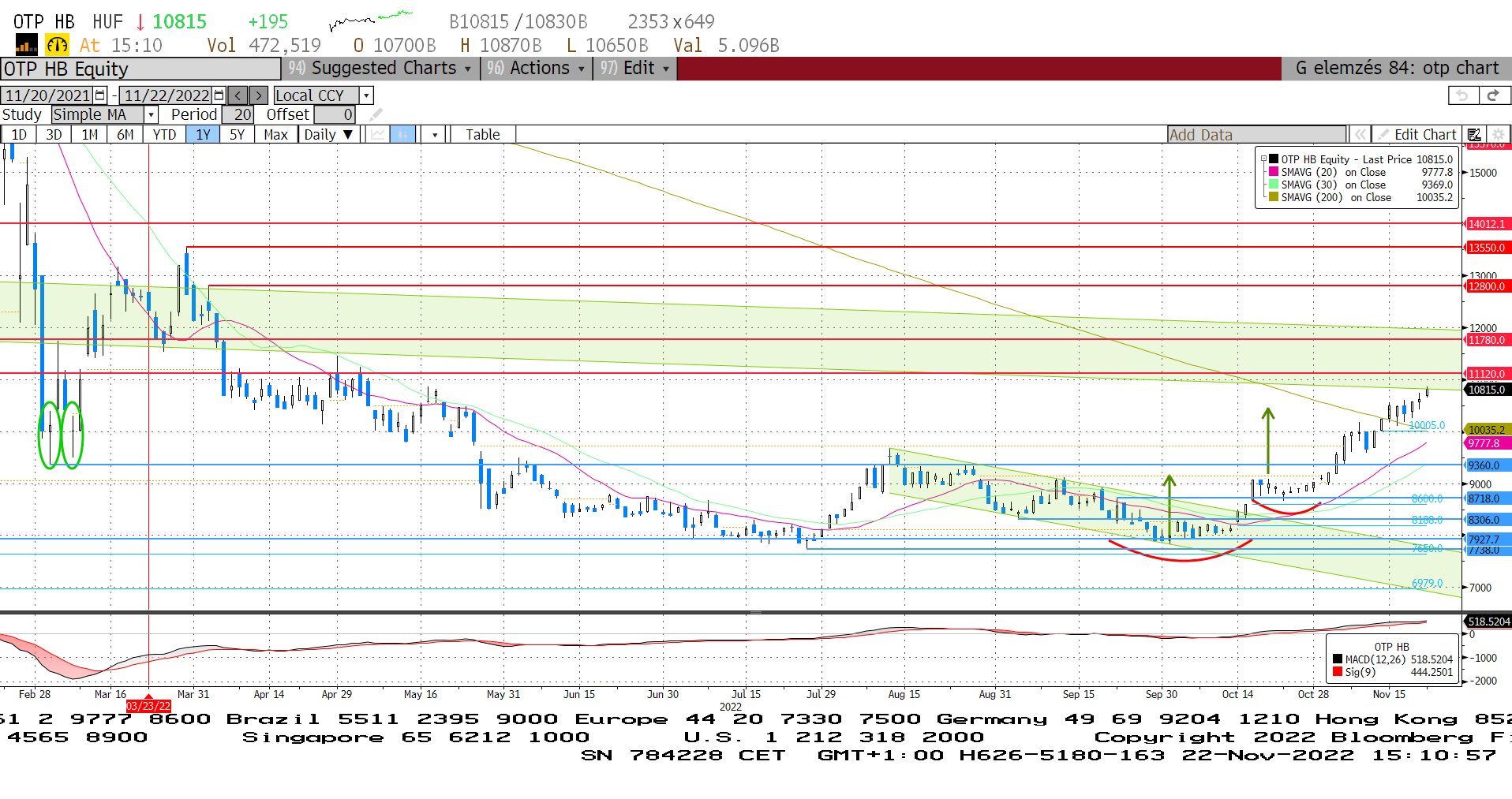Click the double-left chevron collapse icon
1512x799 pixels.
(x=1359, y=134)
